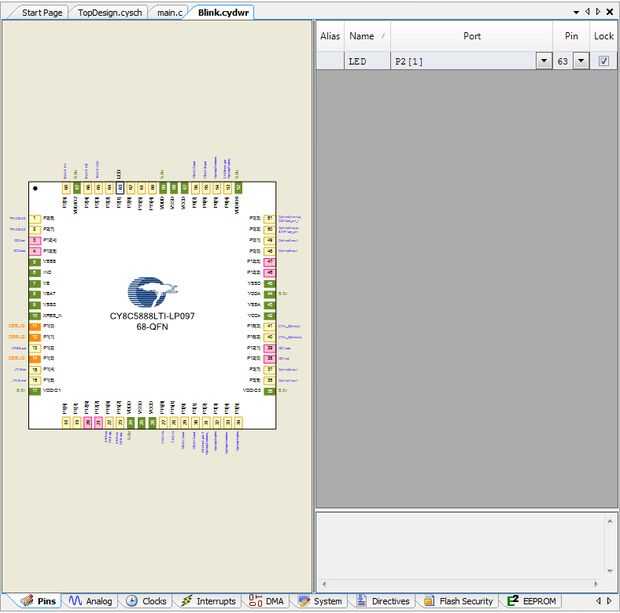Sort pins by the Port column header
This screenshot has width=620, height=613.
coord(471,36)
